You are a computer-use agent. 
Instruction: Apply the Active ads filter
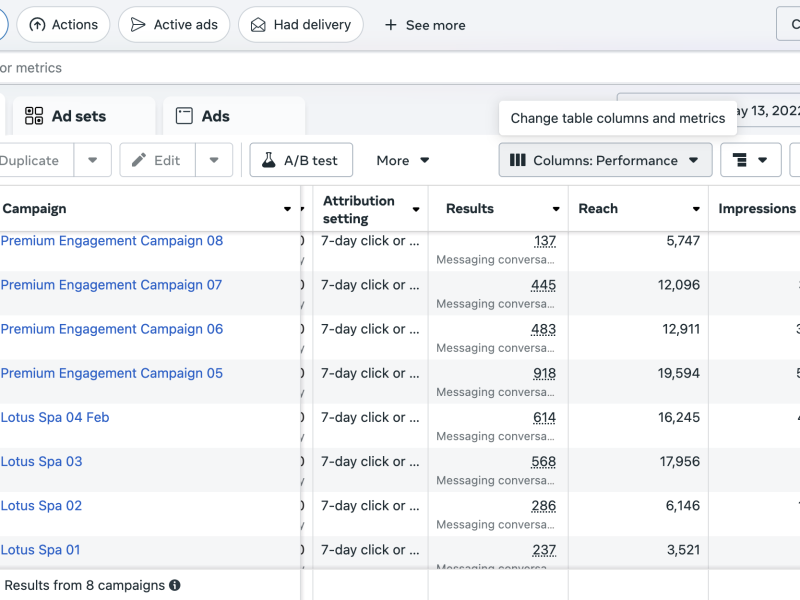[174, 25]
